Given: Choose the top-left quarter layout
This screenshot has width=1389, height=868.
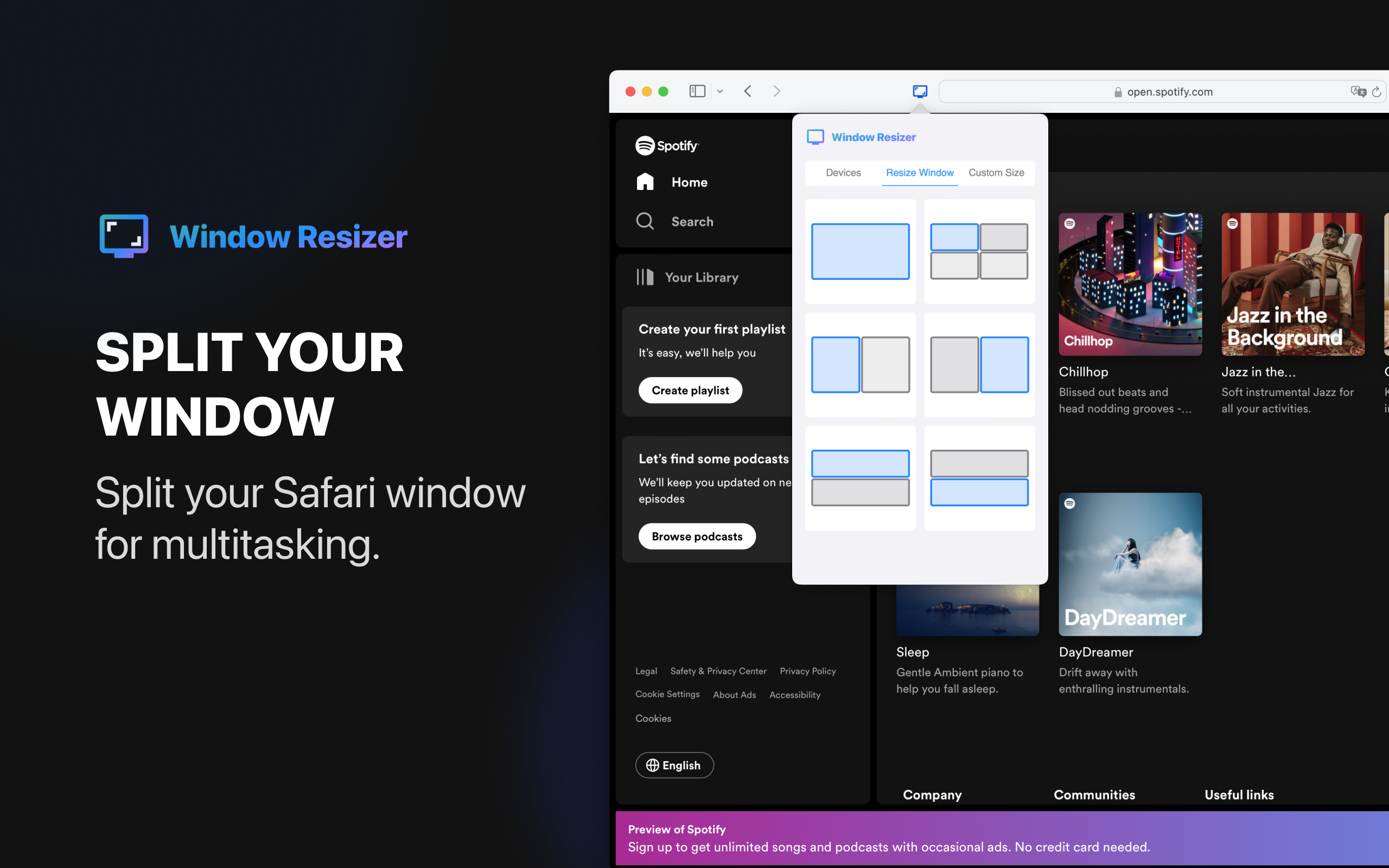Looking at the screenshot, I should [x=979, y=251].
